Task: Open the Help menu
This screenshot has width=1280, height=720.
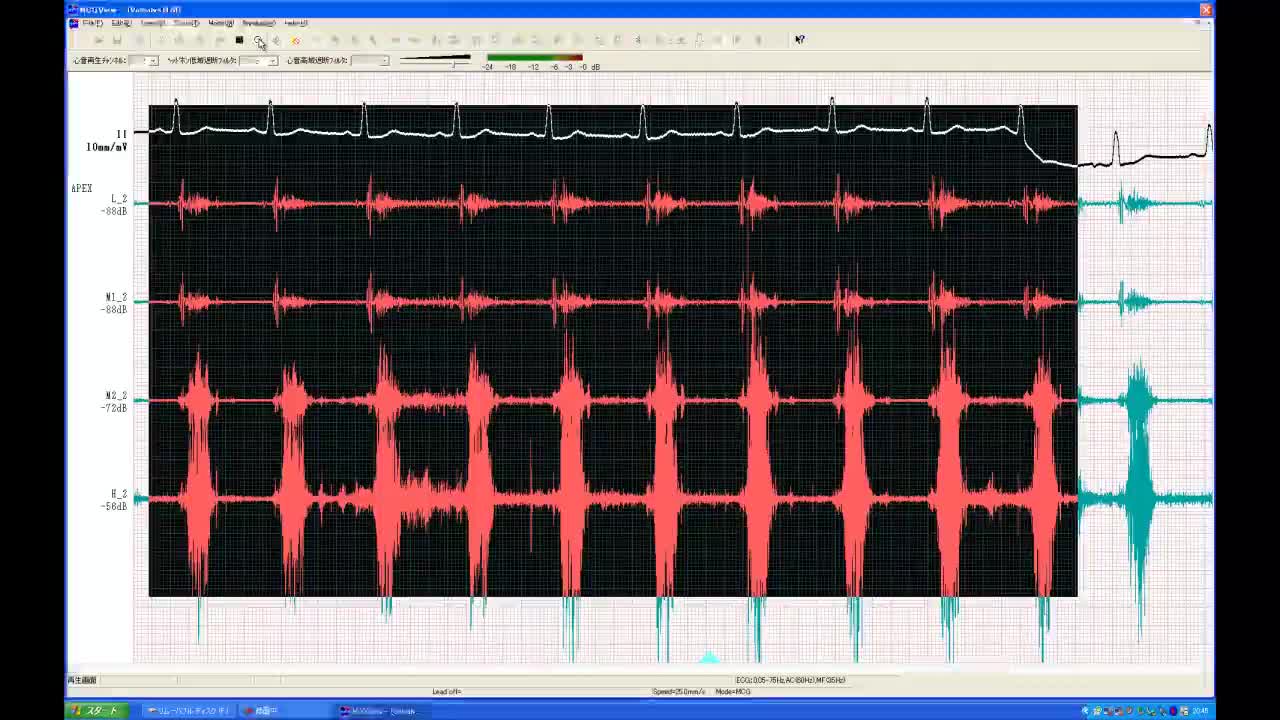Action: point(296,23)
